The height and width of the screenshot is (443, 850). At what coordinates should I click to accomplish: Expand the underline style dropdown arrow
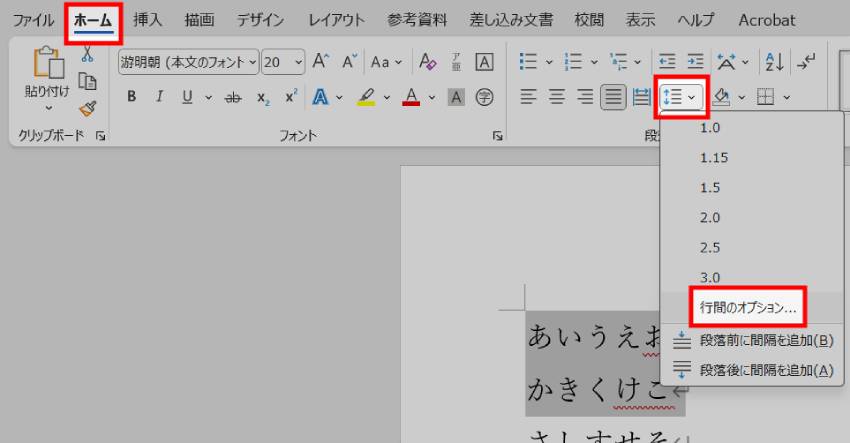click(x=209, y=98)
